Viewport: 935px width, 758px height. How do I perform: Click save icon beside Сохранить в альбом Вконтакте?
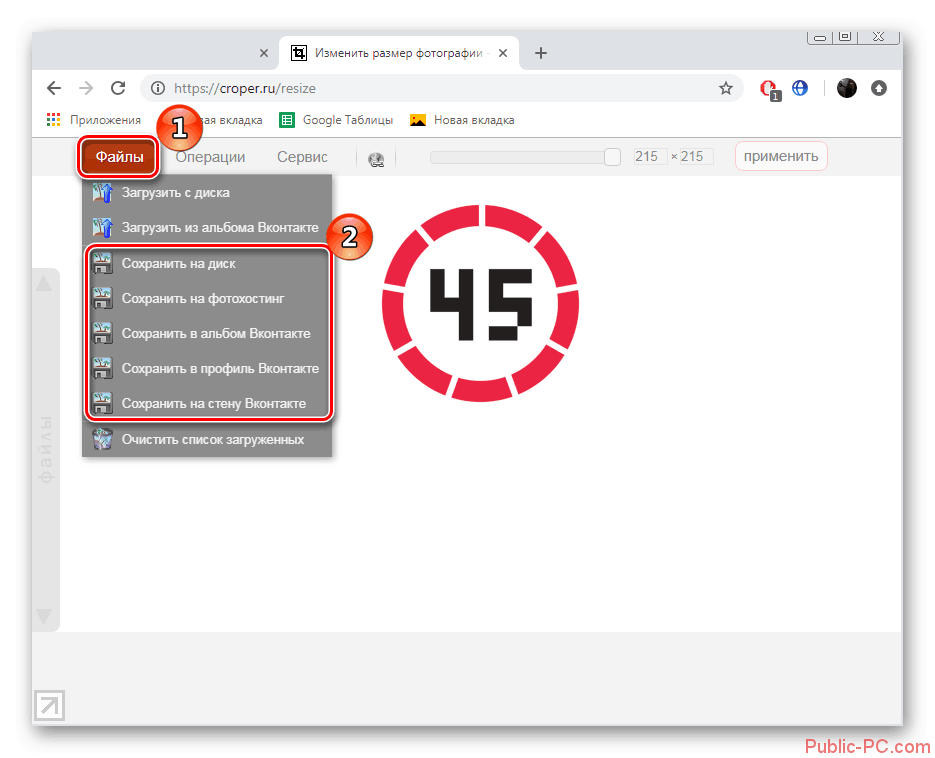[103, 333]
